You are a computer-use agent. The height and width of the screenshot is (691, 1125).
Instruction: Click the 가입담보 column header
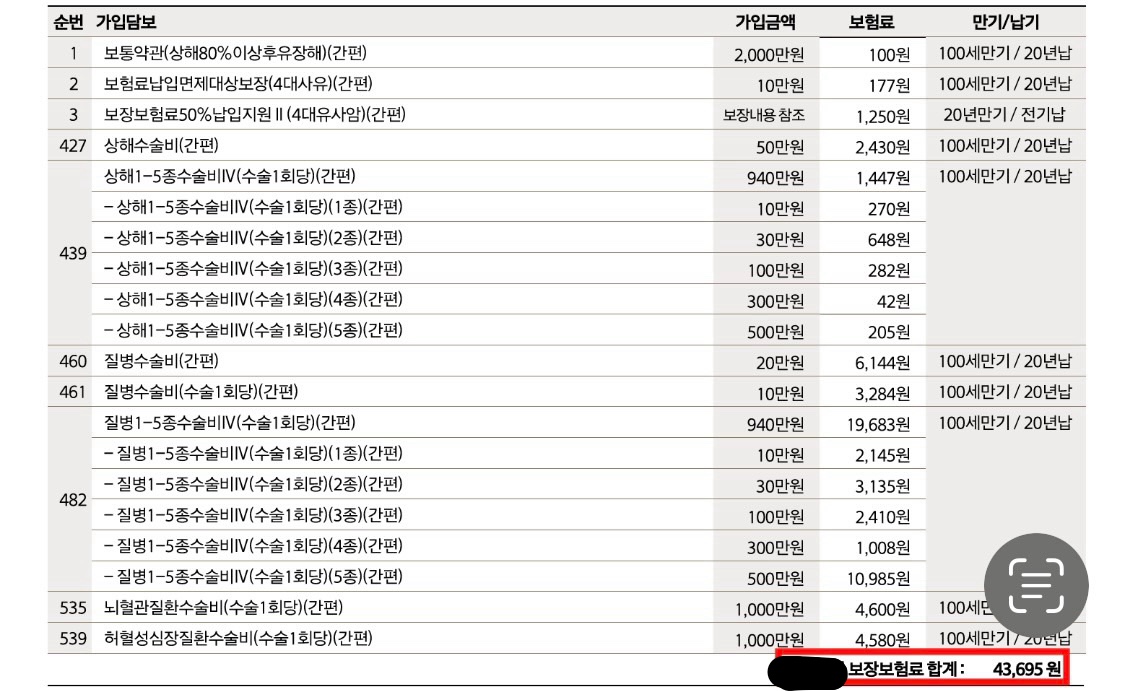tap(126, 22)
